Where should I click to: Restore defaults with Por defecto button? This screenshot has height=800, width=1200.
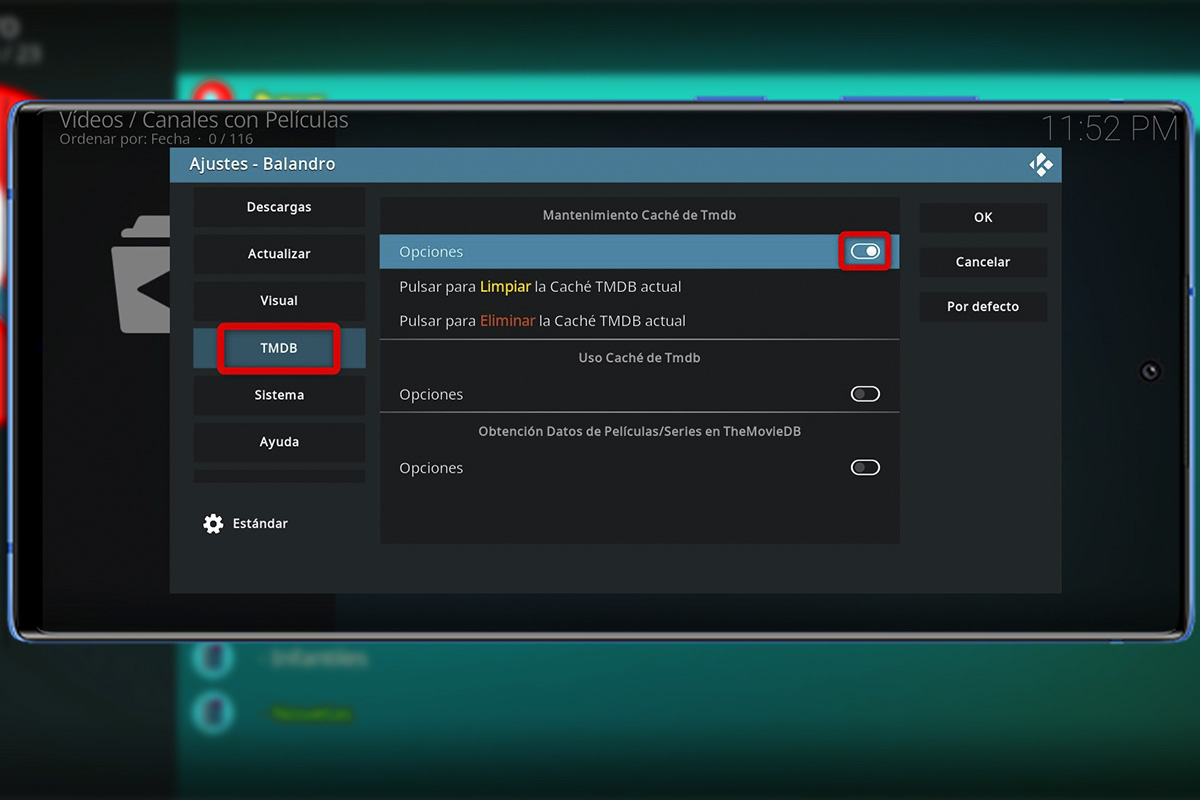[x=983, y=307]
